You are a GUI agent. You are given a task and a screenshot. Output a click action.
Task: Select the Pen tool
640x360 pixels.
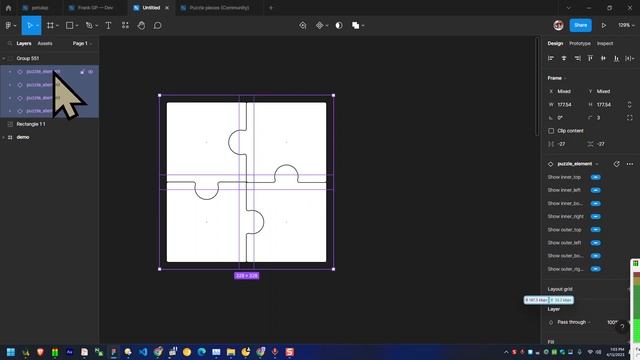click(89, 25)
